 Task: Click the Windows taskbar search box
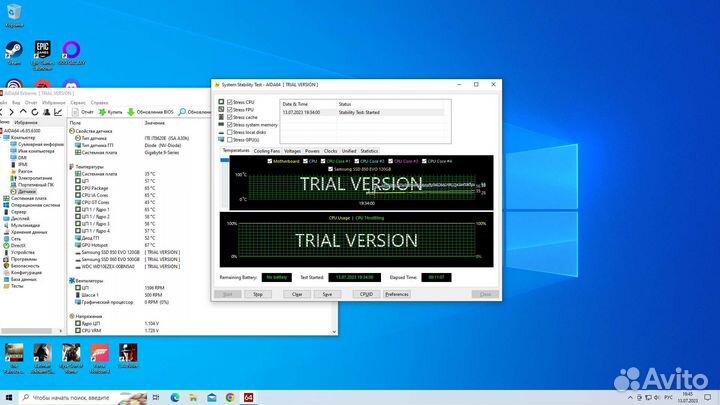(70, 397)
